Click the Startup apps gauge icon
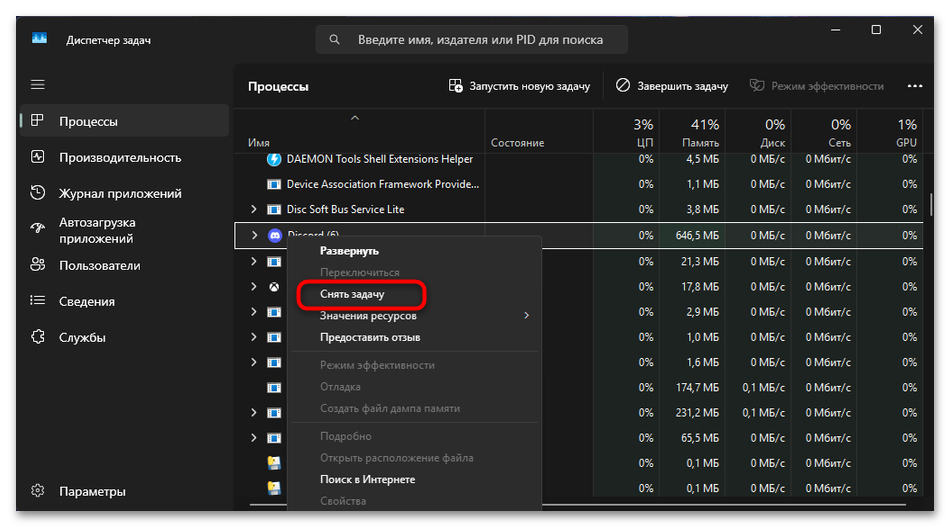 pyautogui.click(x=38, y=229)
